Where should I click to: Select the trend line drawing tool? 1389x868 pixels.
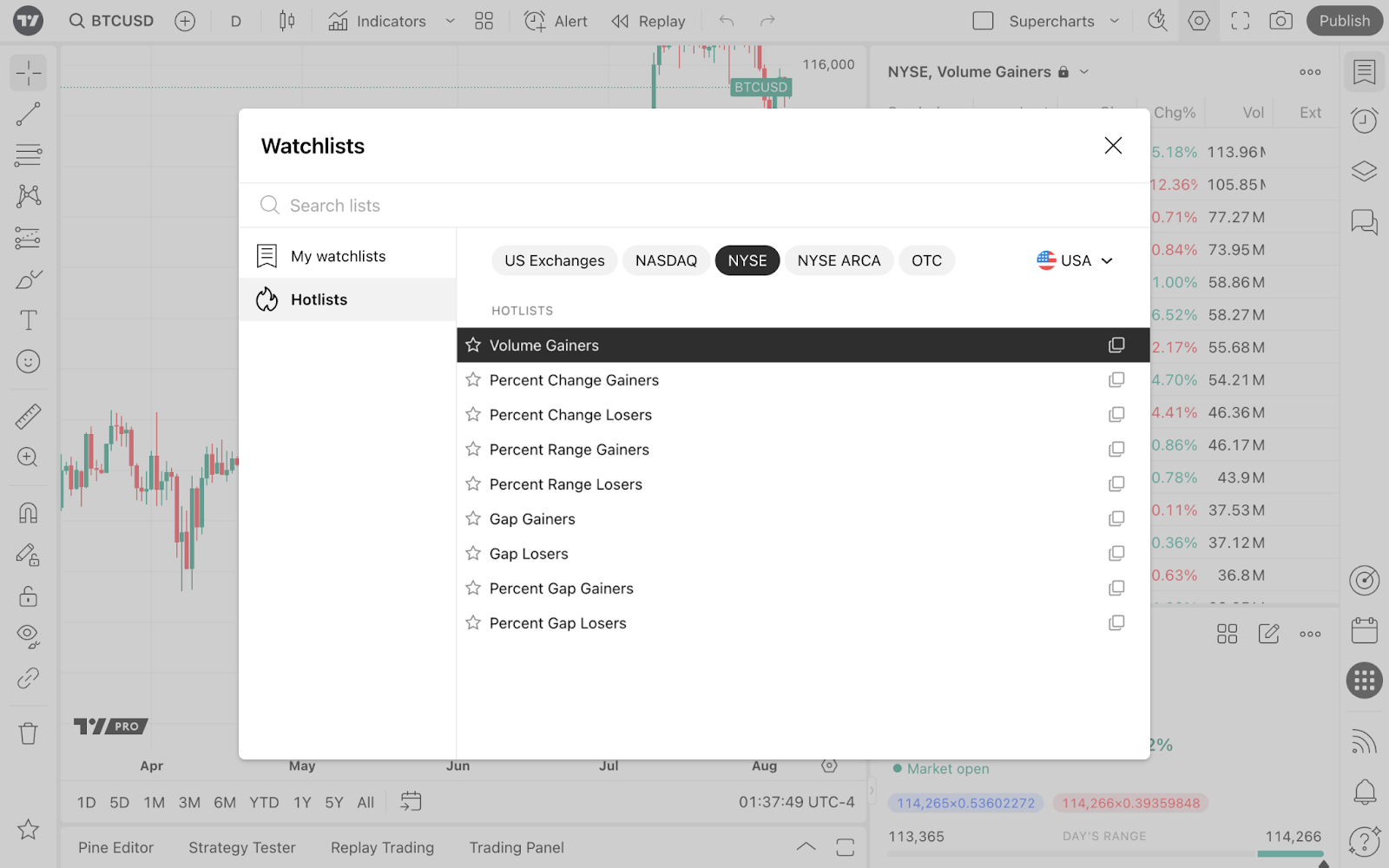tap(29, 114)
